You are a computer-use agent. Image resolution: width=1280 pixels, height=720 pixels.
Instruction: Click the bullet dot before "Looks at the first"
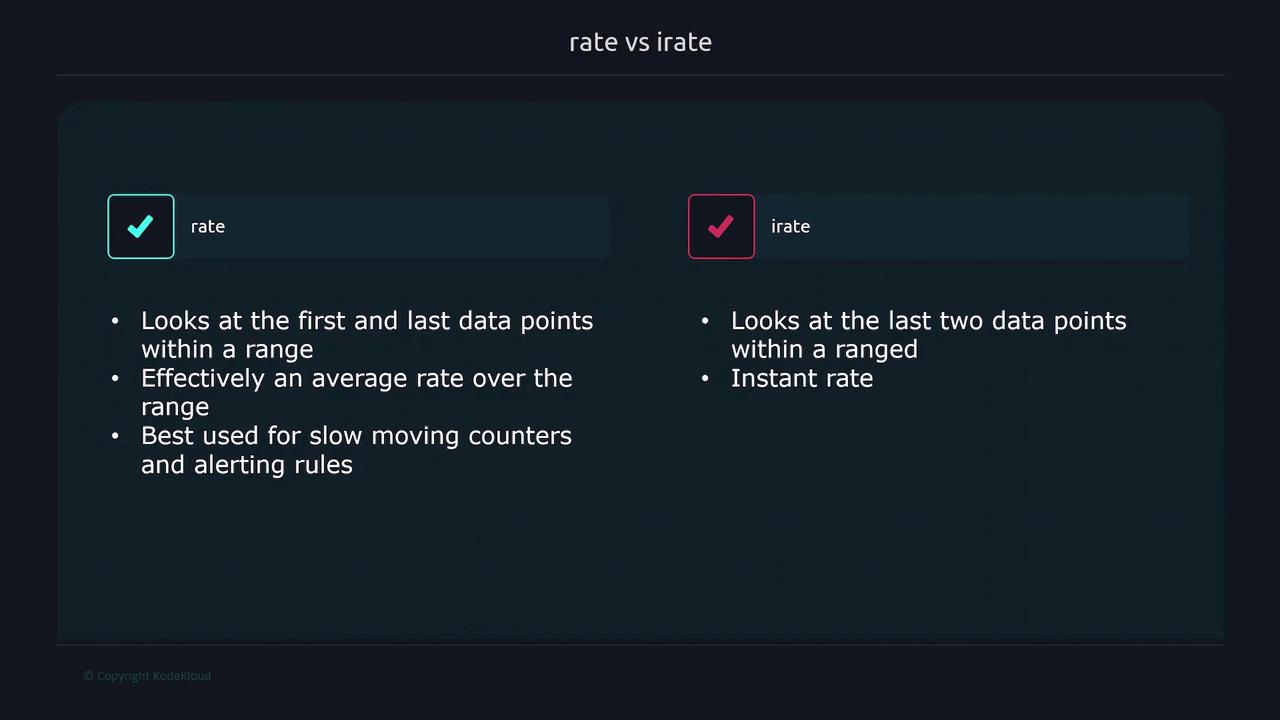pos(115,321)
